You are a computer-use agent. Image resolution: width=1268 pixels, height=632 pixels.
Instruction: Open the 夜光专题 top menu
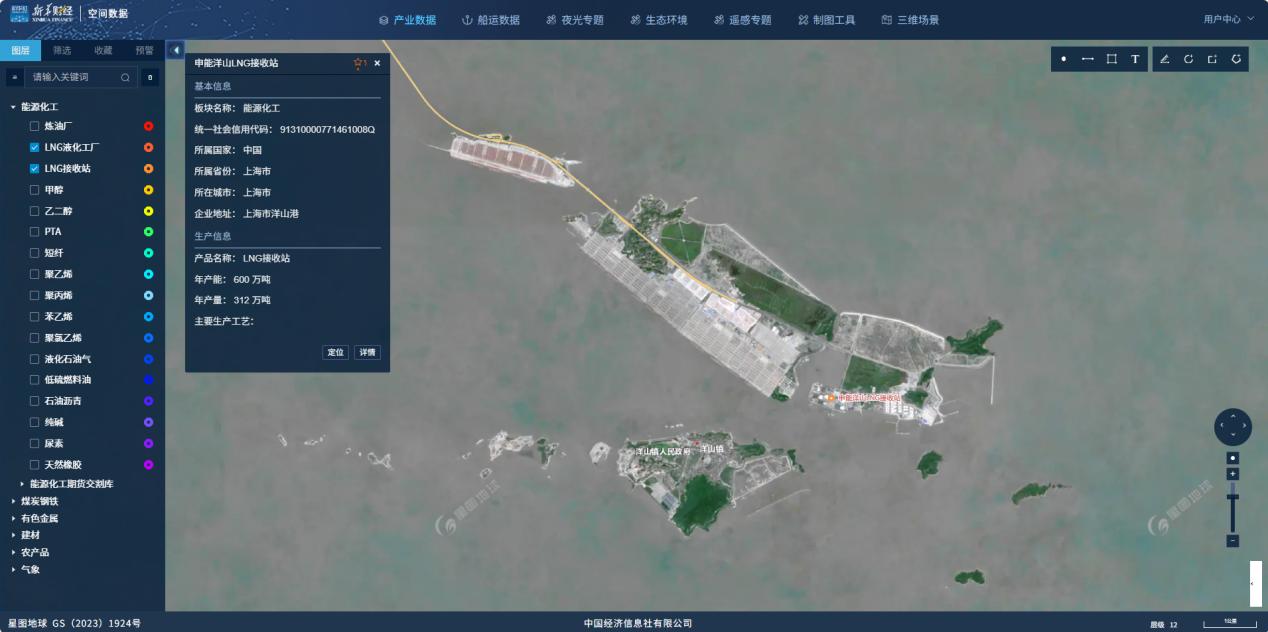pyautogui.click(x=575, y=20)
